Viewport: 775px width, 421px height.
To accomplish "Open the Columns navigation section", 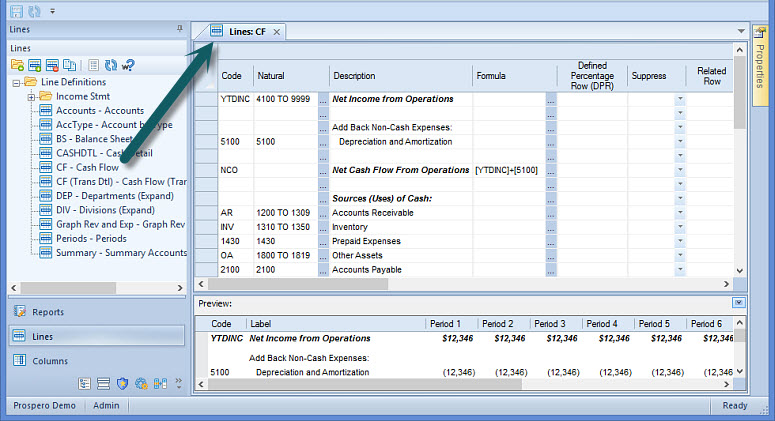I will tap(50, 361).
